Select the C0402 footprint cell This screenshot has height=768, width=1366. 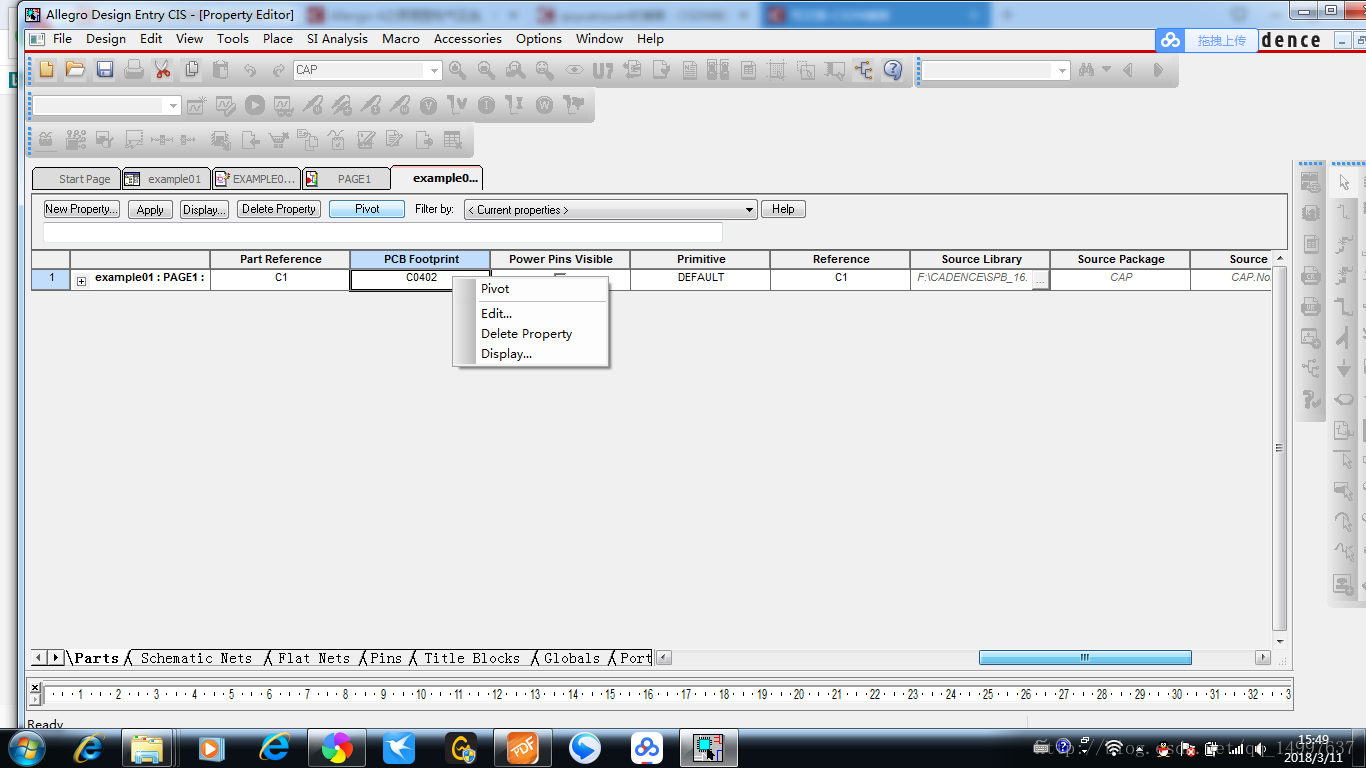(420, 279)
